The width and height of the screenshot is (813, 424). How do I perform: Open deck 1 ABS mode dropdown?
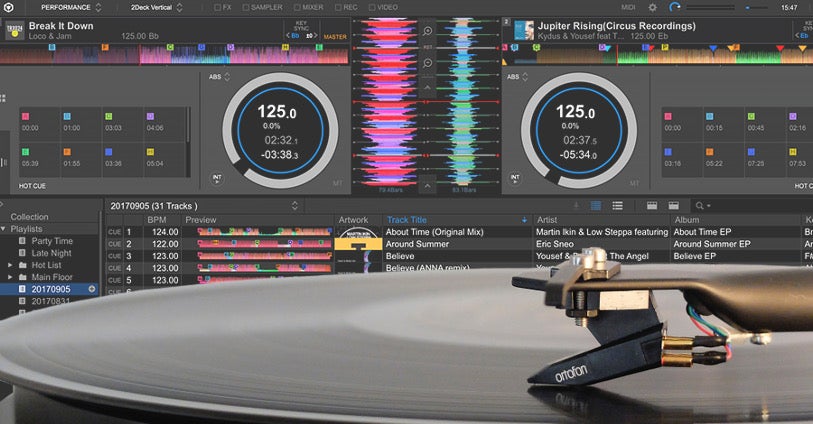tap(219, 77)
